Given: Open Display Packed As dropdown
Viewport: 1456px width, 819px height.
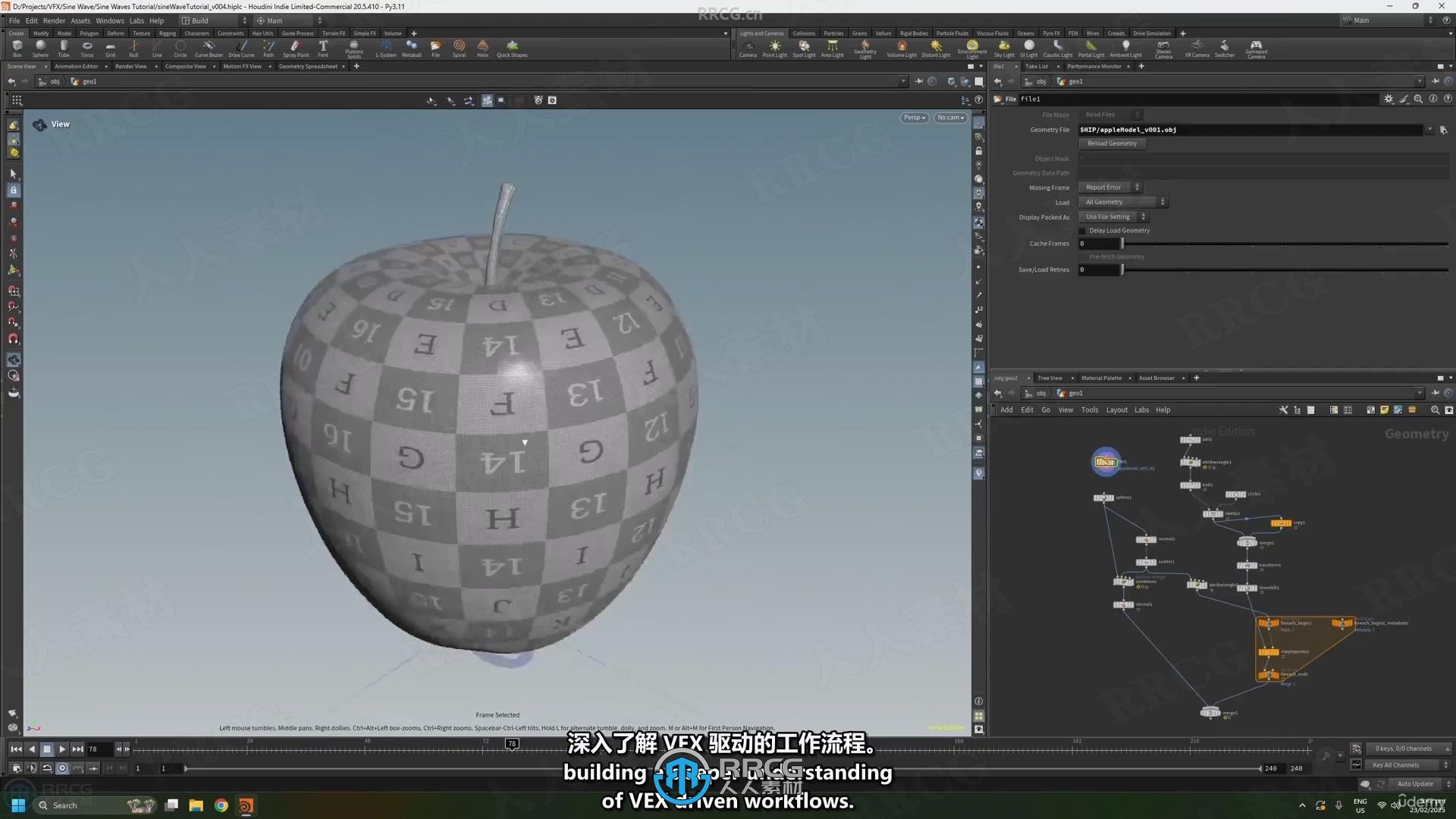Looking at the screenshot, I should pyautogui.click(x=1113, y=217).
